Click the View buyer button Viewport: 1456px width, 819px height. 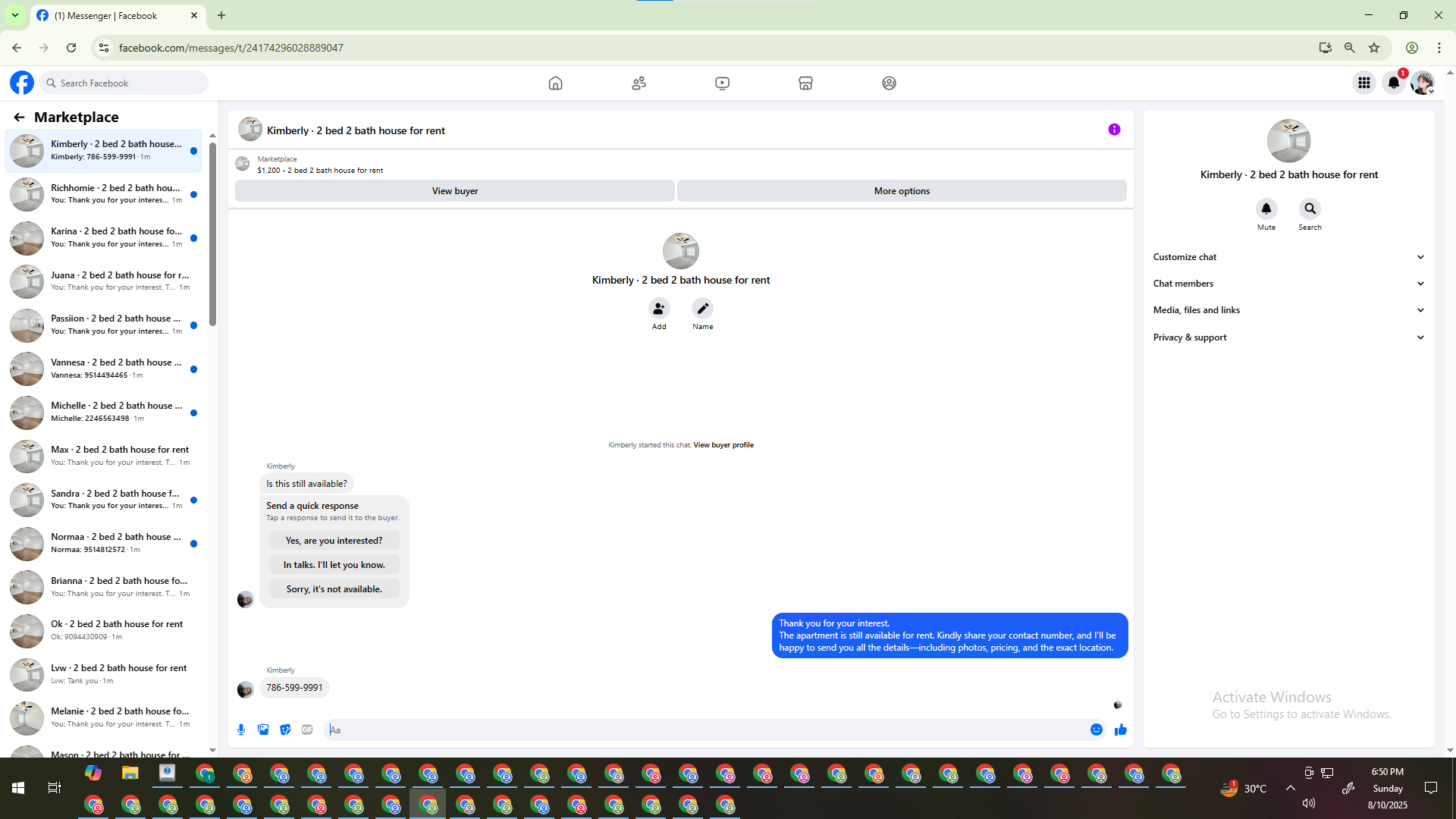click(454, 191)
